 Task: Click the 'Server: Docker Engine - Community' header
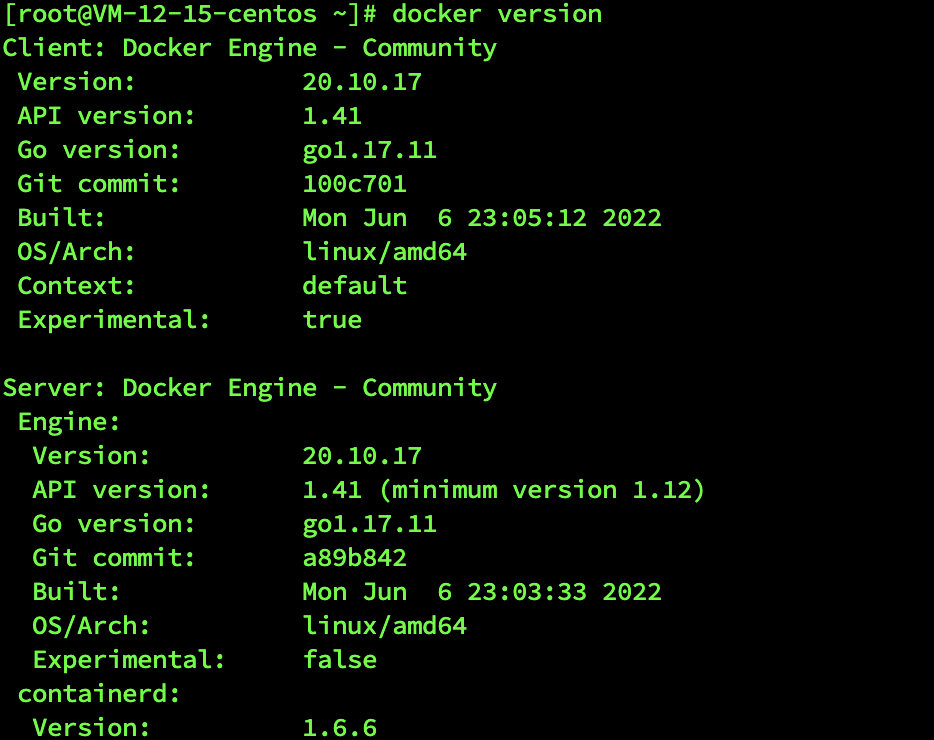click(x=250, y=388)
